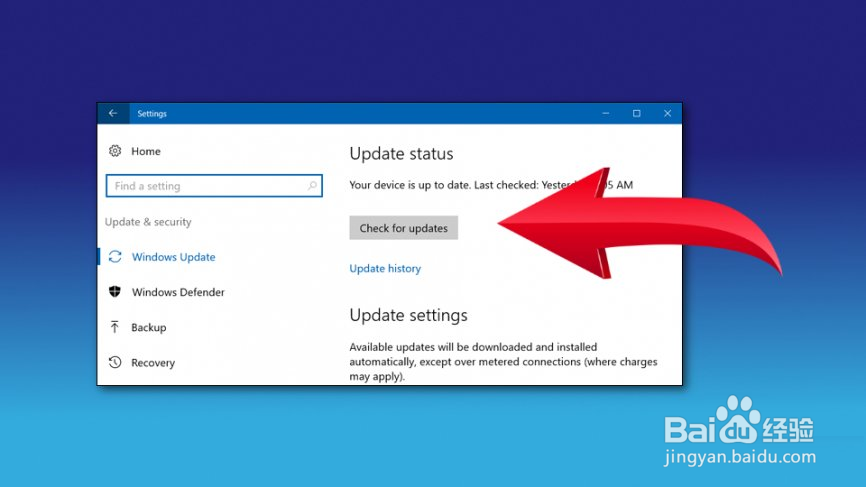Go back using the title bar arrow
866x487 pixels.
click(x=113, y=113)
